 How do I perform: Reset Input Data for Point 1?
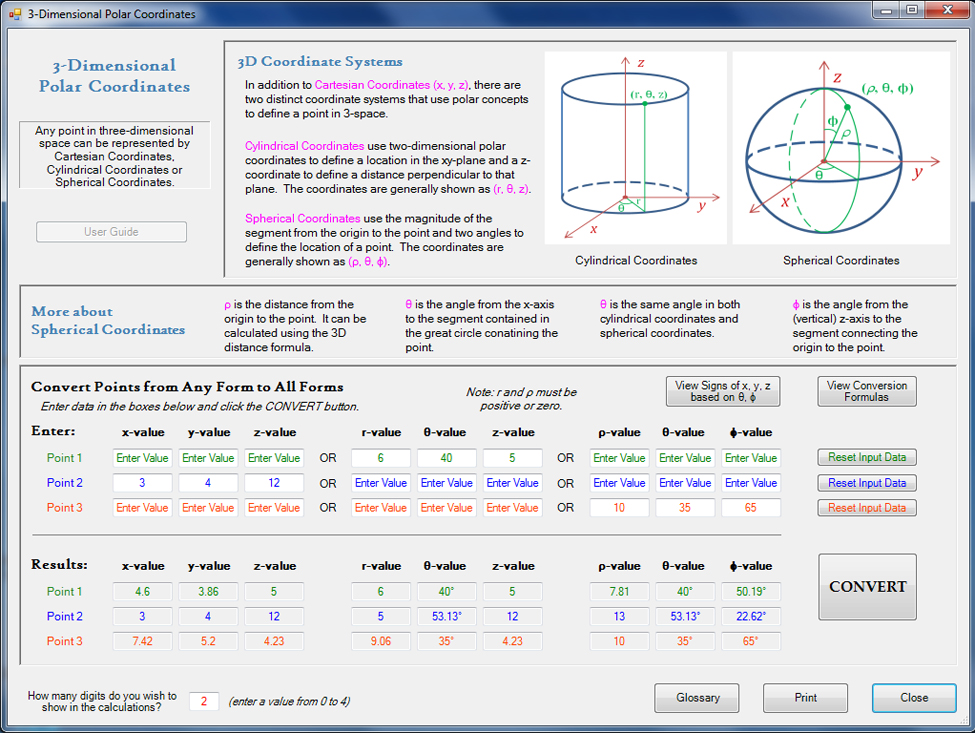point(866,458)
